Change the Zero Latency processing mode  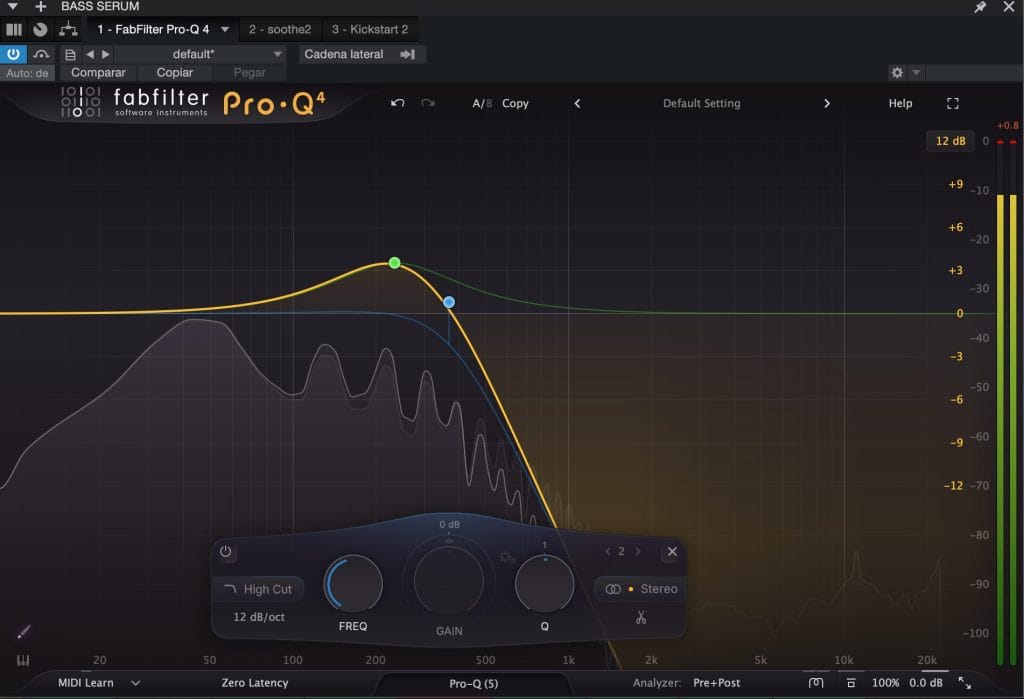click(x=255, y=683)
